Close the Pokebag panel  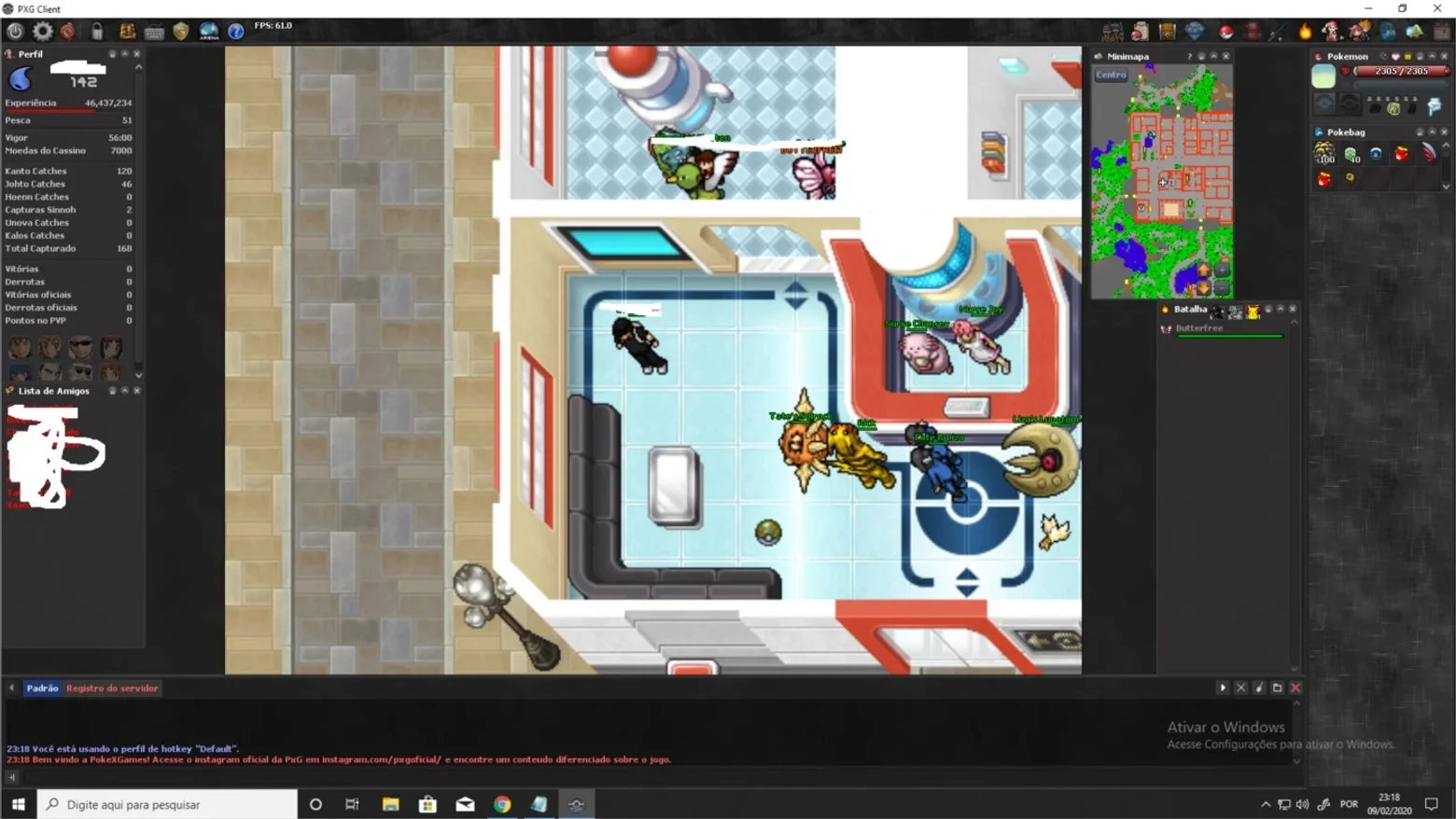pyautogui.click(x=1444, y=132)
